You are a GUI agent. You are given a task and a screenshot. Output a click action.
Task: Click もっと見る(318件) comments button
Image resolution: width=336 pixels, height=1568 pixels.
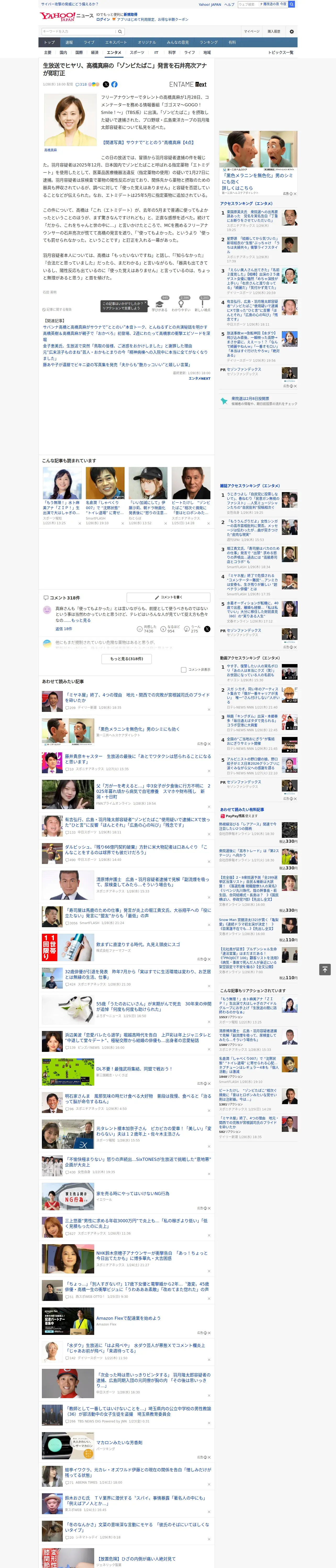tap(127, 659)
